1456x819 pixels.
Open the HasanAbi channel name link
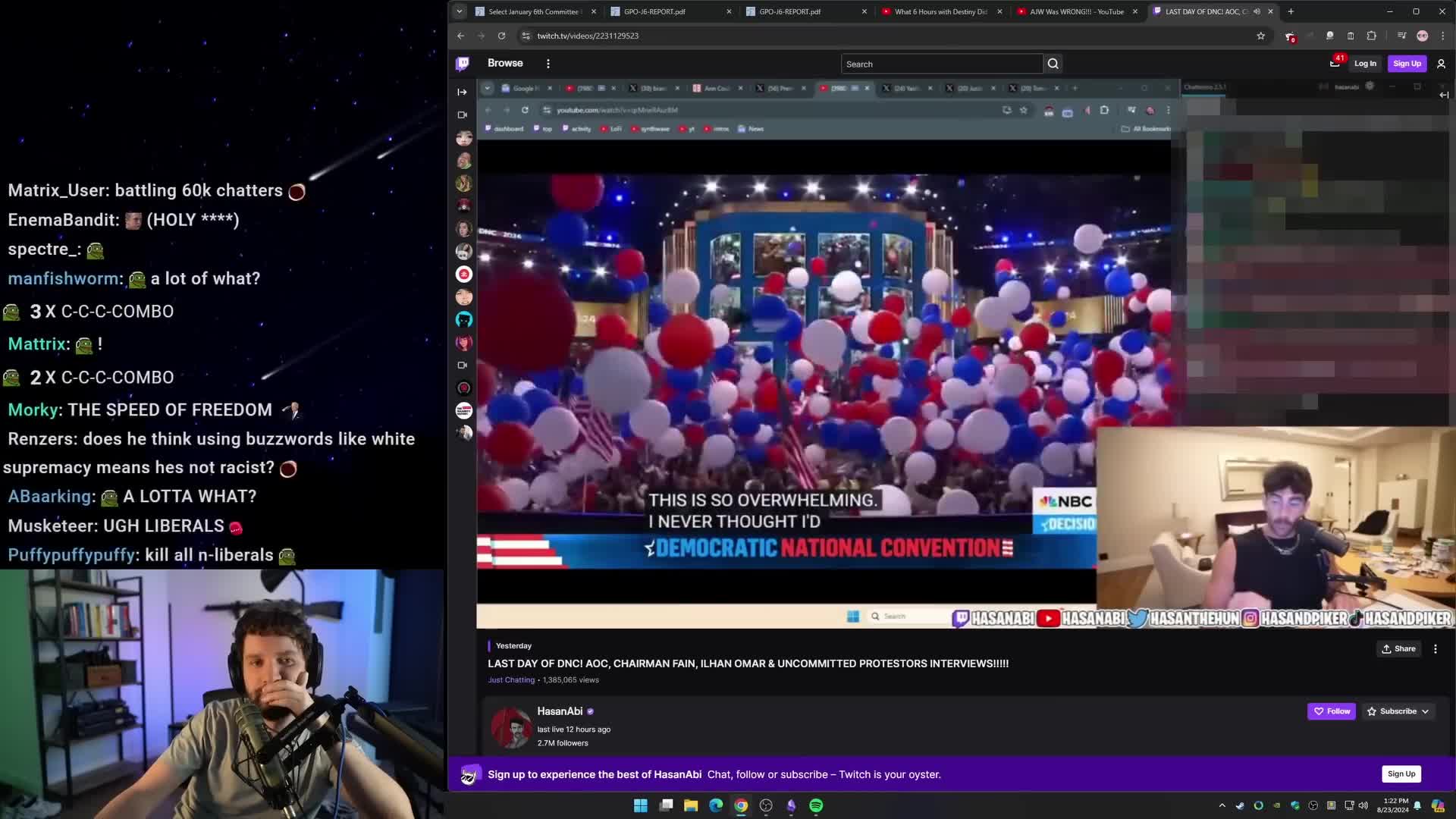pyautogui.click(x=560, y=711)
